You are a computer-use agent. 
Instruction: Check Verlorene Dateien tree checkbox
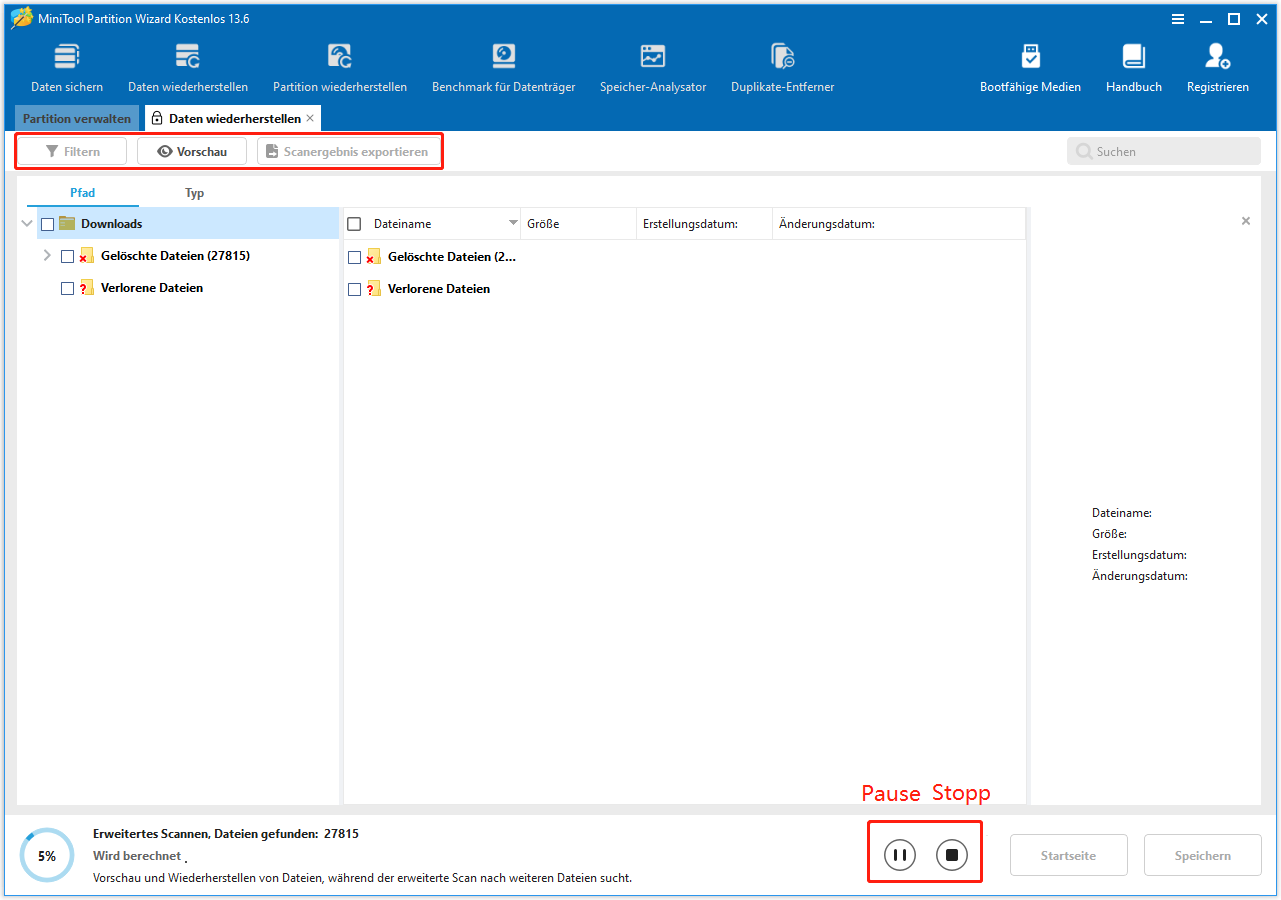point(67,288)
